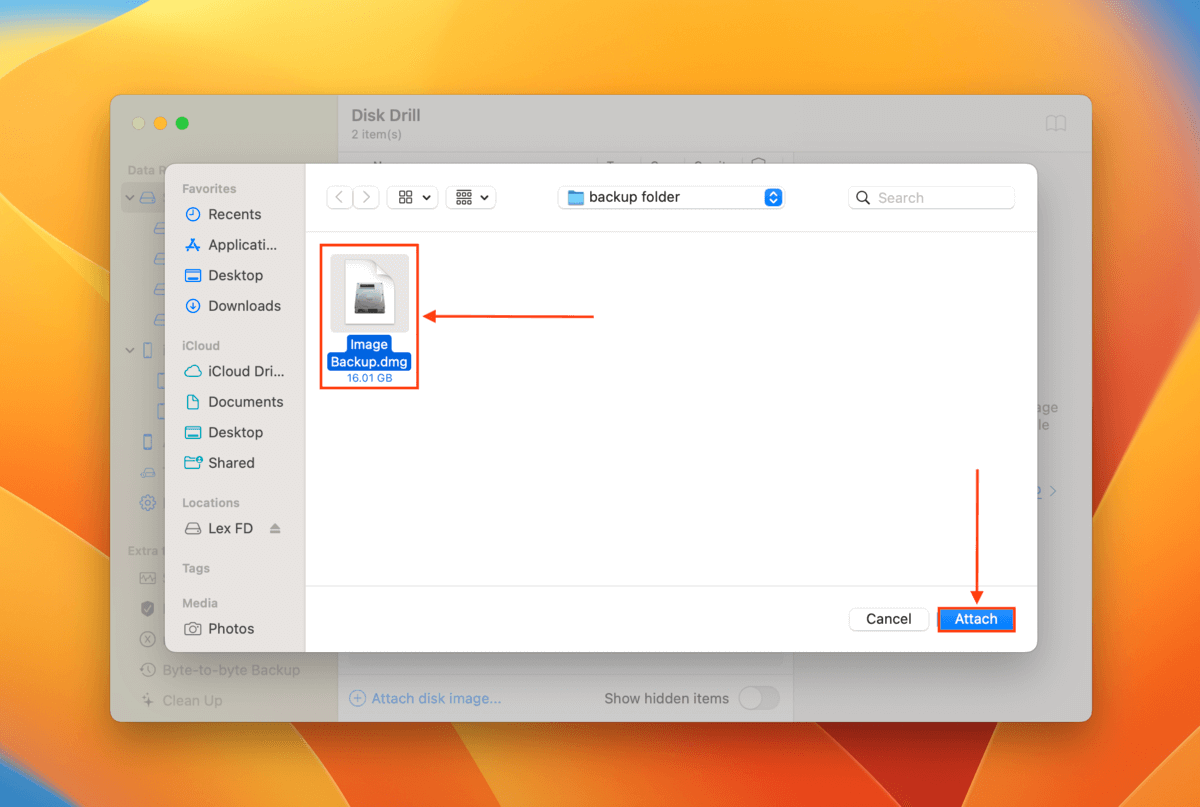Collapse the second Disk Drill sidebar tree group
Screen dimensions: 1200x807
(x=130, y=350)
